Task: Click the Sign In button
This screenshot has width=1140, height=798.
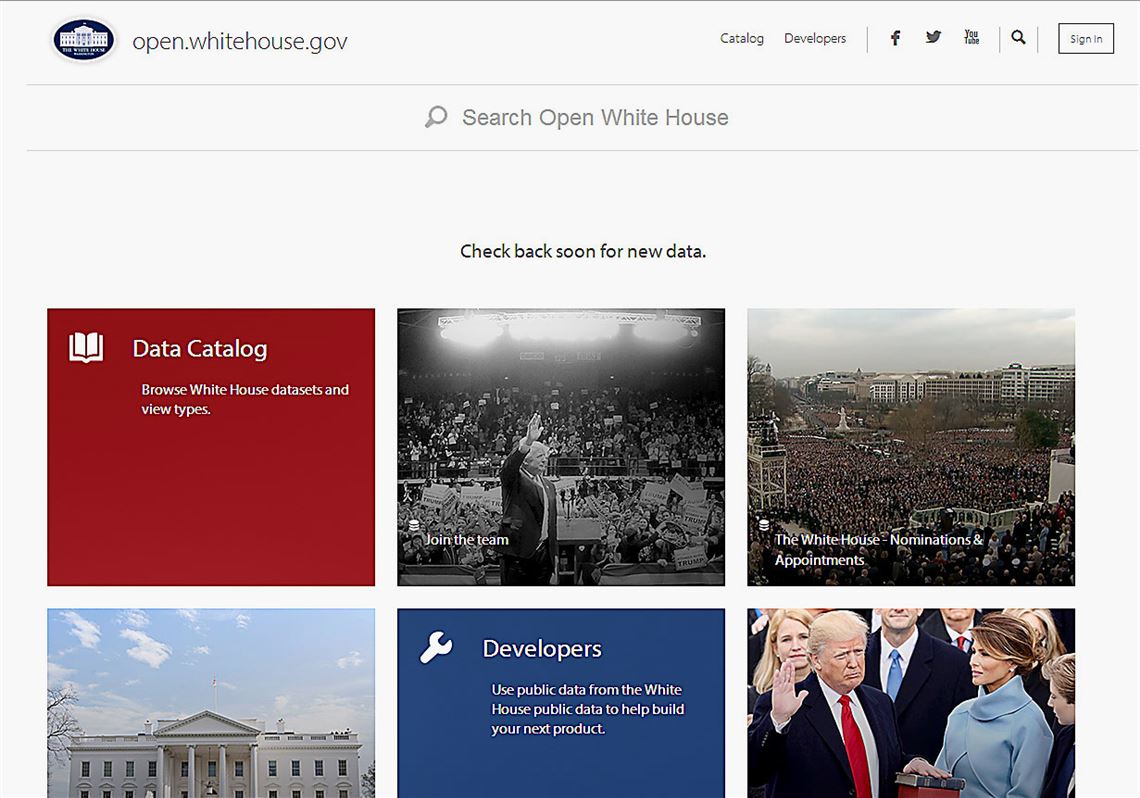Action: coord(1086,39)
